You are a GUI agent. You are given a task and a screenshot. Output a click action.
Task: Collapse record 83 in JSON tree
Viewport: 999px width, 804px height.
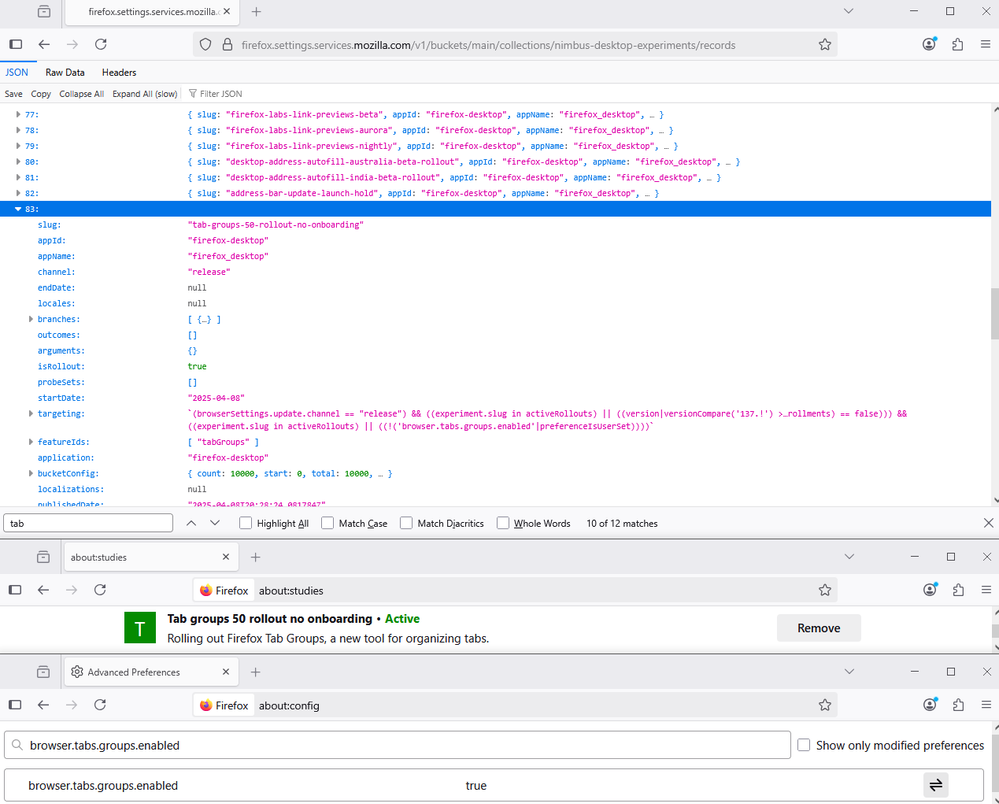tap(18, 209)
